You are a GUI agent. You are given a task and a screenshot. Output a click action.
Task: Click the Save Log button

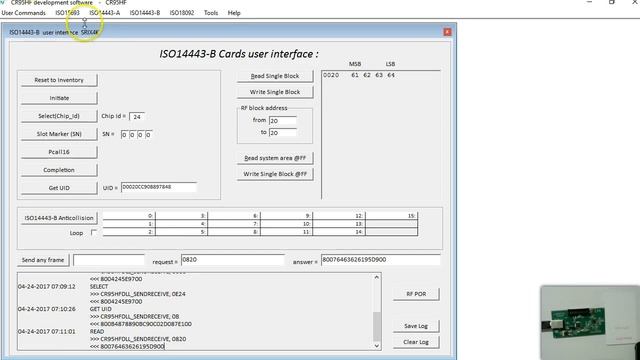click(416, 326)
